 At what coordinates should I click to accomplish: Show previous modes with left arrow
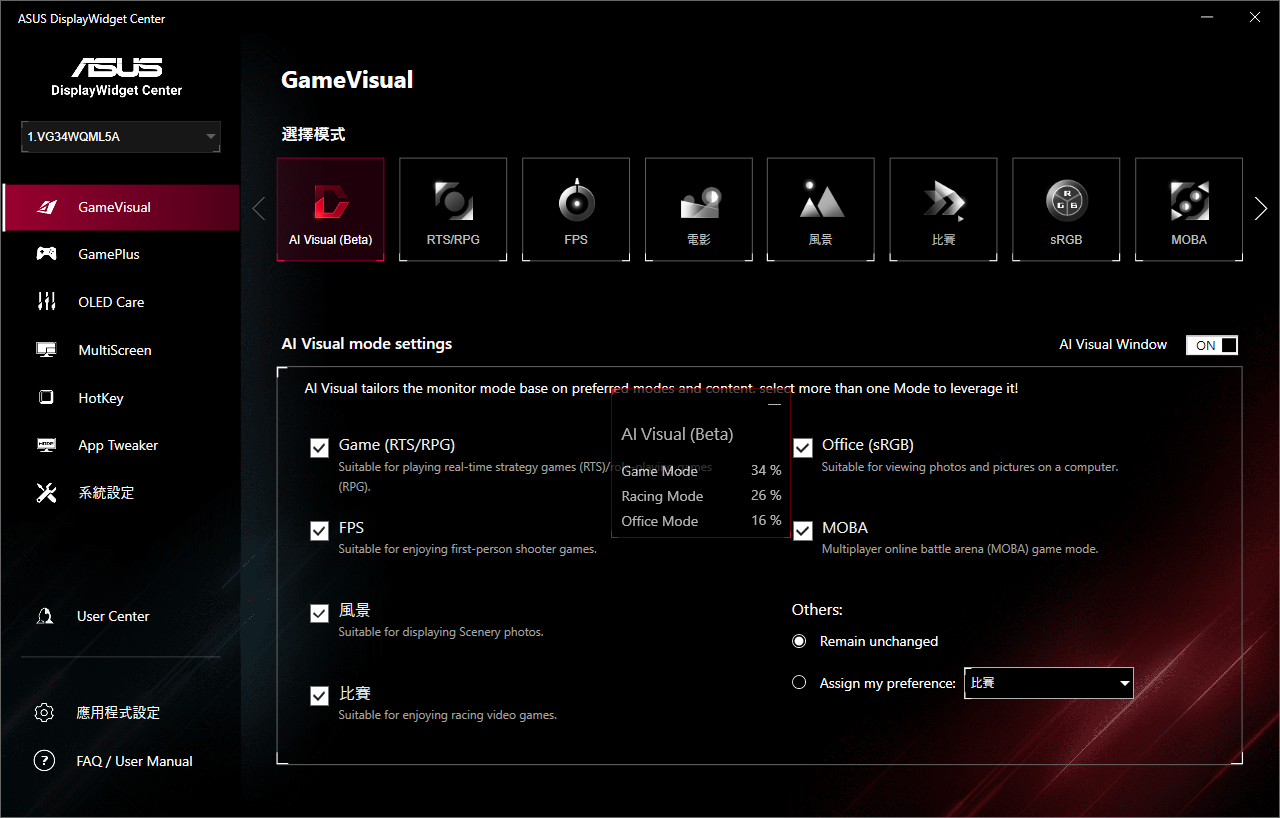click(259, 209)
